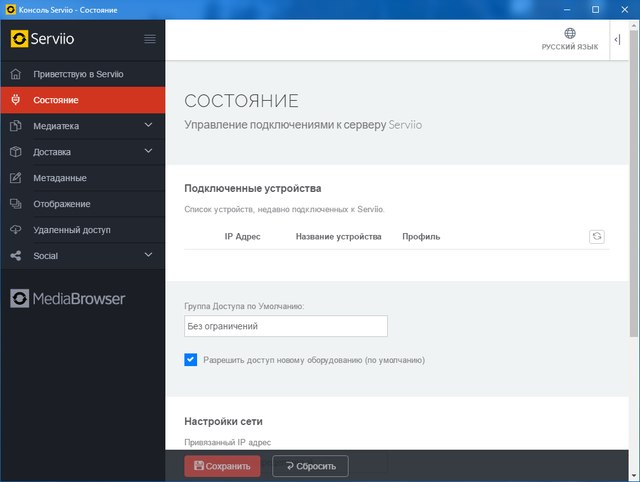Open the MediaBrowser logo link
Viewport: 640px width, 482px height.
tap(68, 298)
